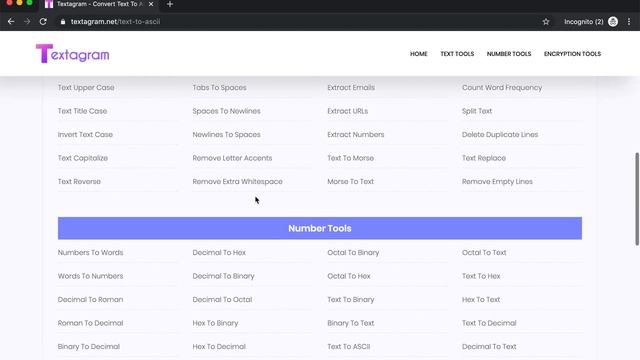
Task: Open Text To Binary tool
Action: [x=351, y=300]
